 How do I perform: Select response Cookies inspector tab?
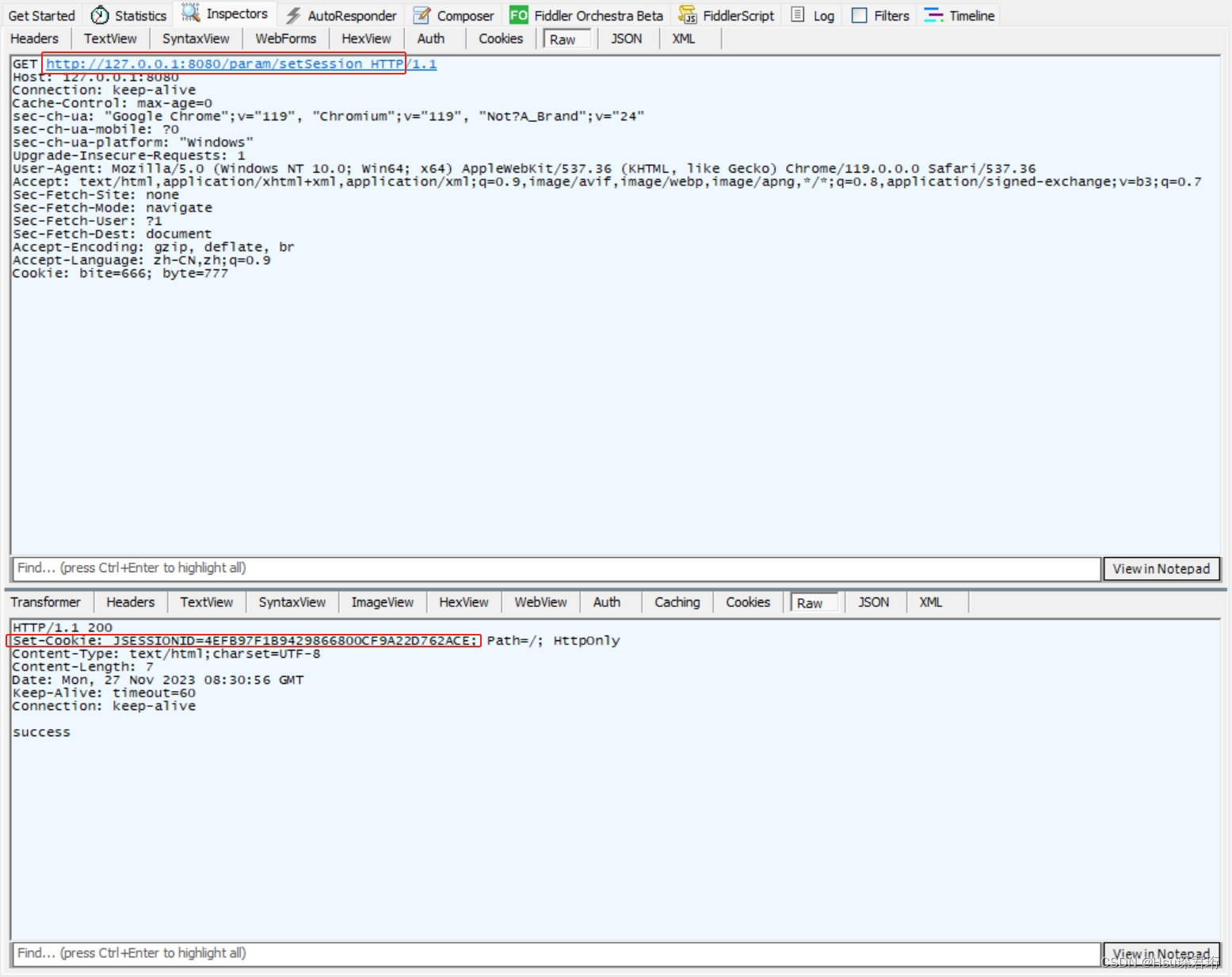point(748,602)
